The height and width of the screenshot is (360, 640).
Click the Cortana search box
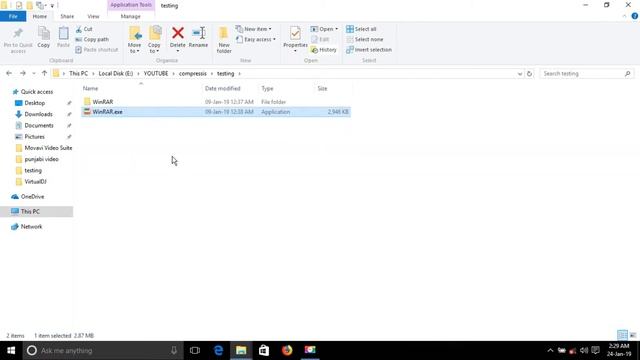[102, 350]
